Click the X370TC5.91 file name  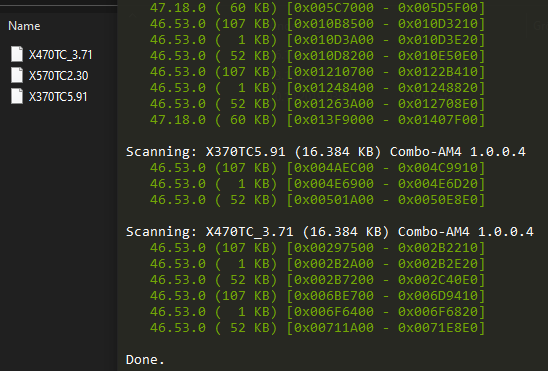click(58, 97)
